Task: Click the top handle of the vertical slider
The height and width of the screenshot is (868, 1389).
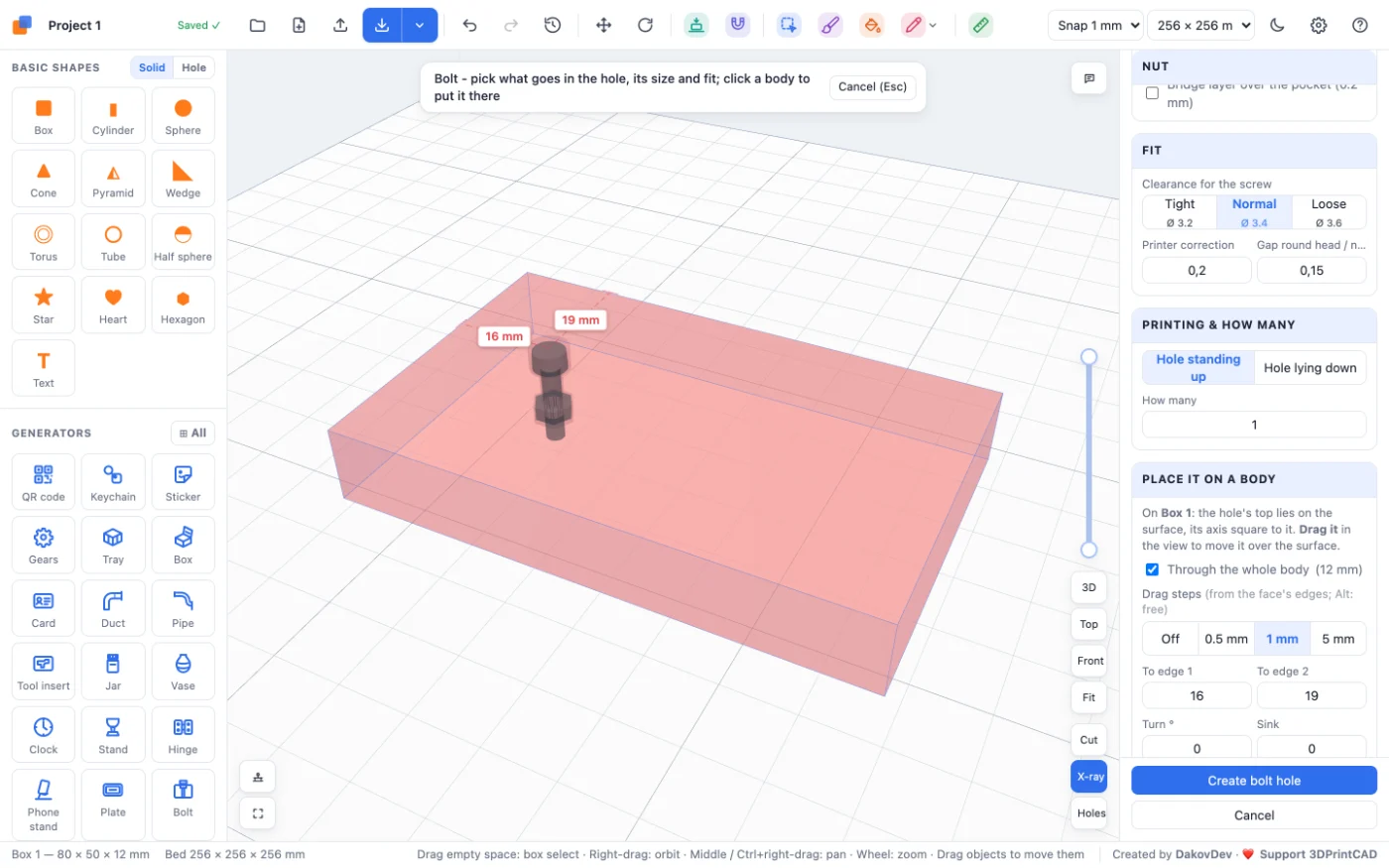Action: (1088, 357)
